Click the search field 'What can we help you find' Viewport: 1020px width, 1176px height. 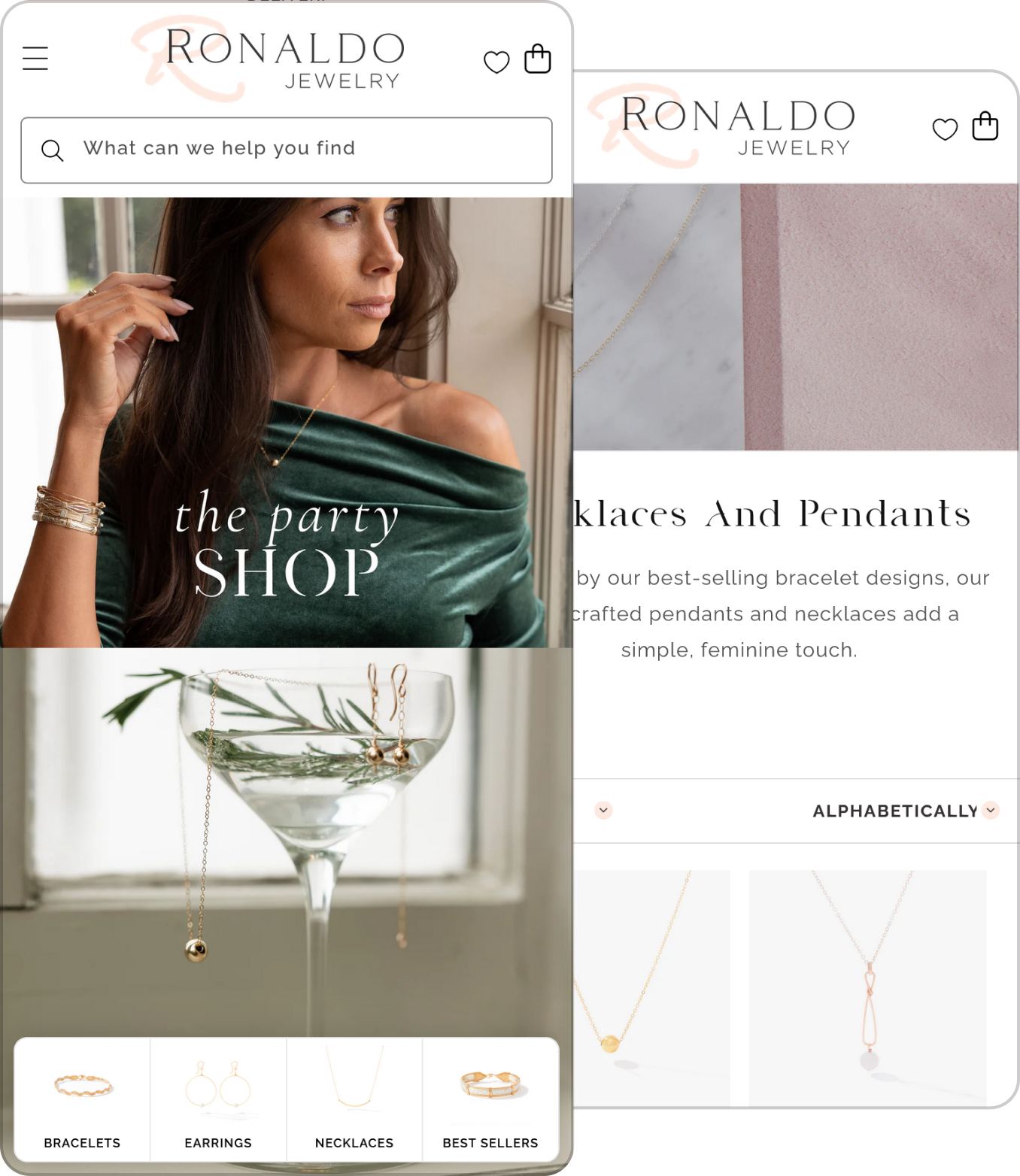[x=287, y=150]
